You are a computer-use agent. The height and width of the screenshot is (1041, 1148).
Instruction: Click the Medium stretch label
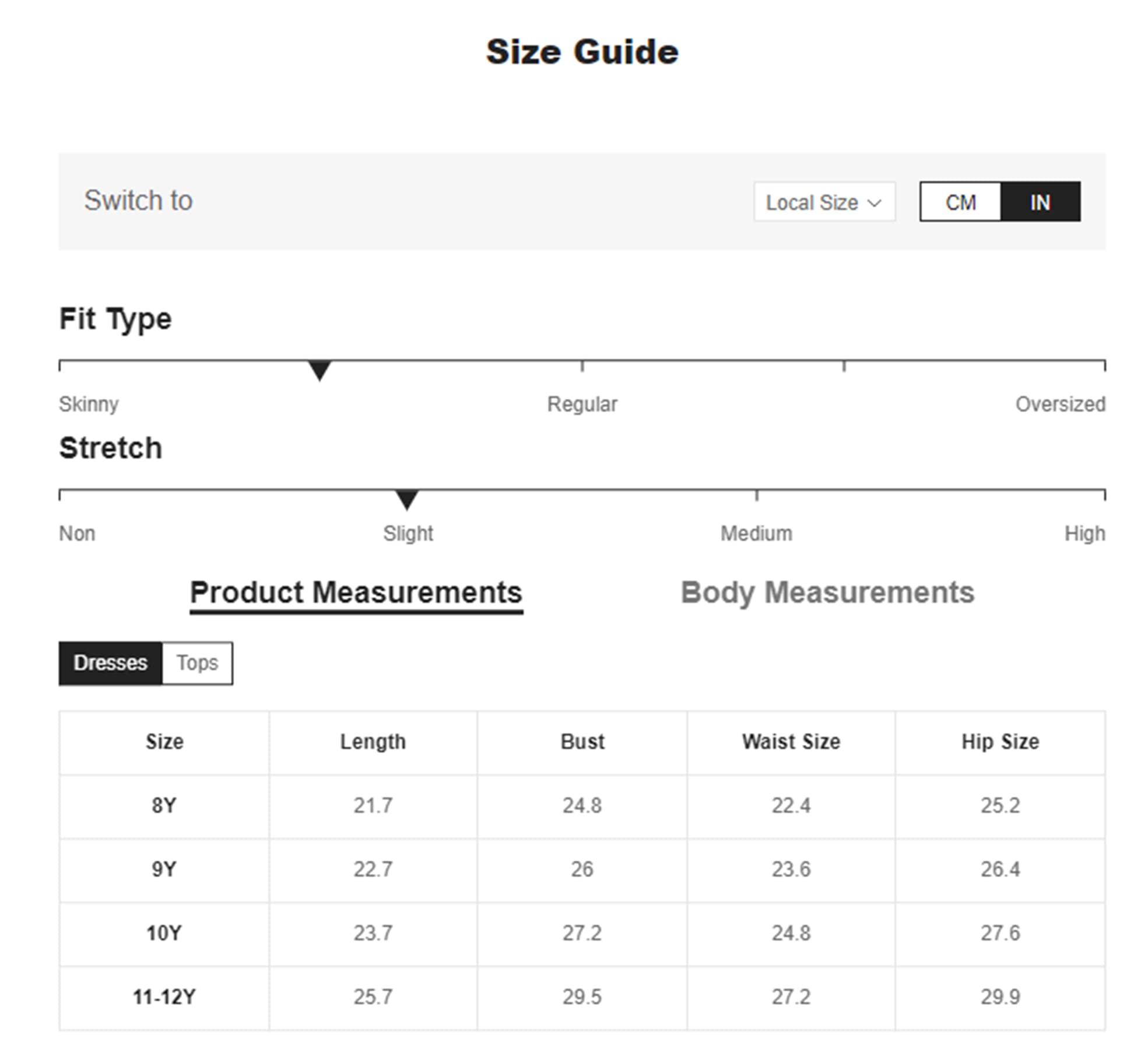pos(756,534)
